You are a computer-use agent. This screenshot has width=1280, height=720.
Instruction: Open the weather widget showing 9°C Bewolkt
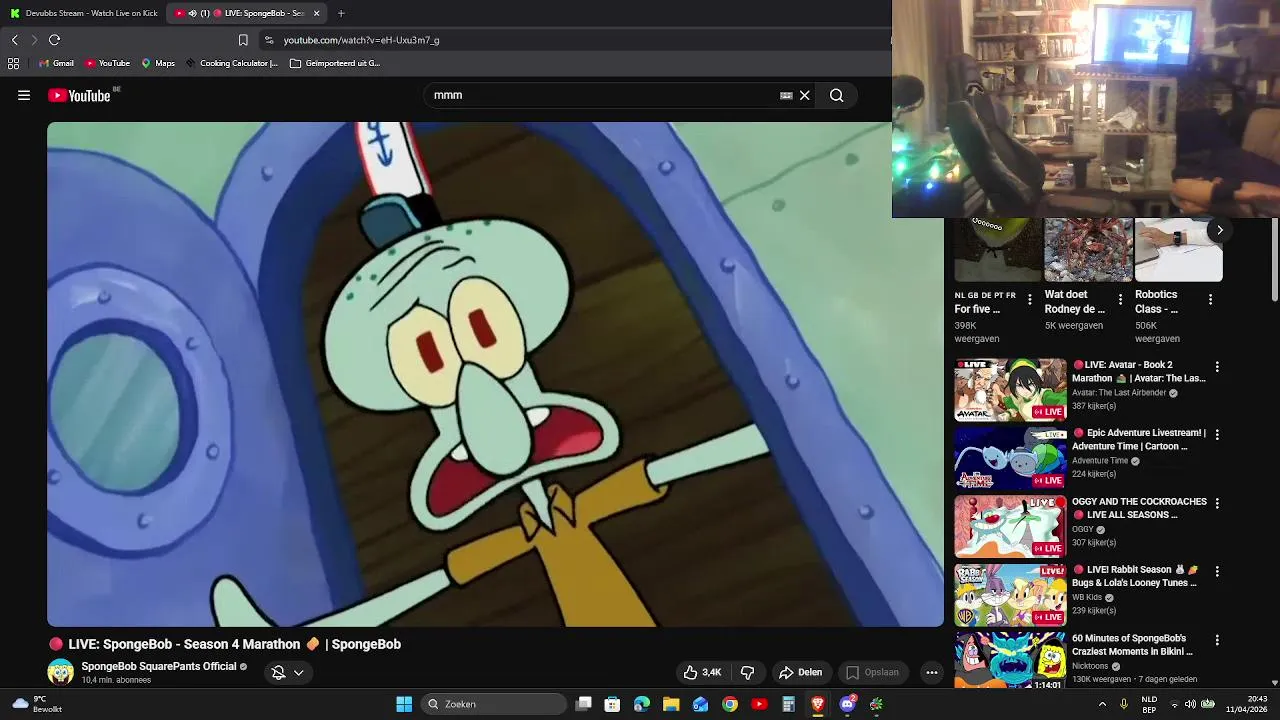35,704
